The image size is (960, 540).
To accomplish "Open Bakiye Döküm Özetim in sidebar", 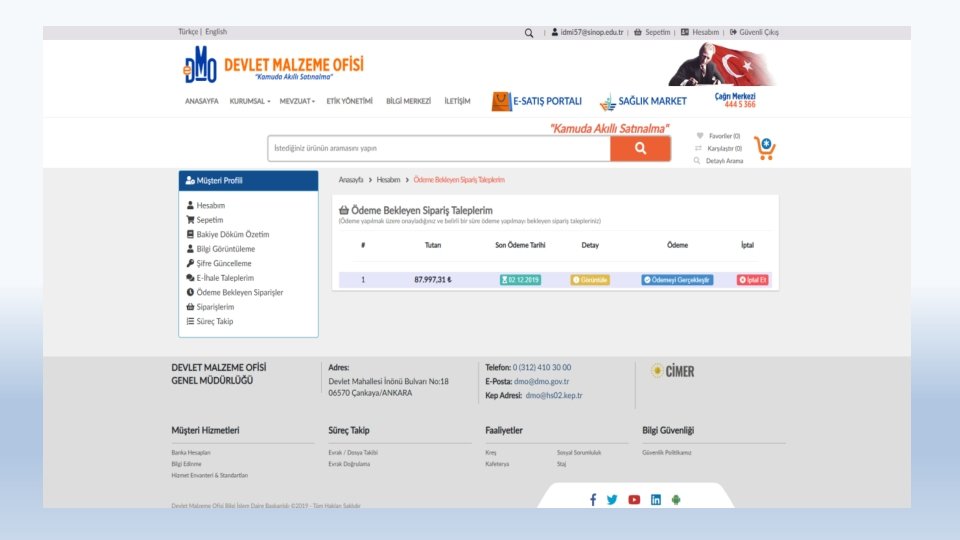I will 228,234.
